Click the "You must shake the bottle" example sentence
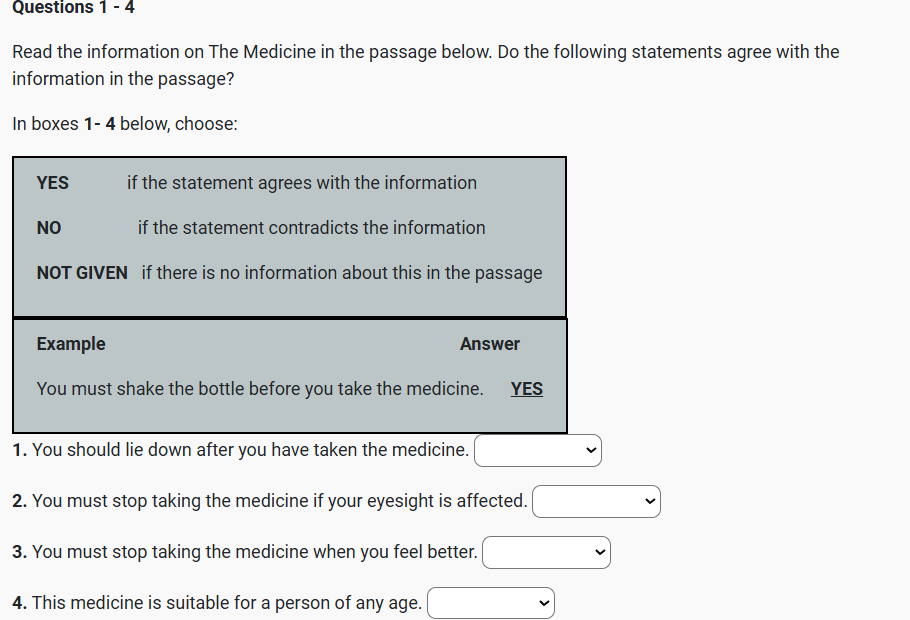910x620 pixels. 260,389
